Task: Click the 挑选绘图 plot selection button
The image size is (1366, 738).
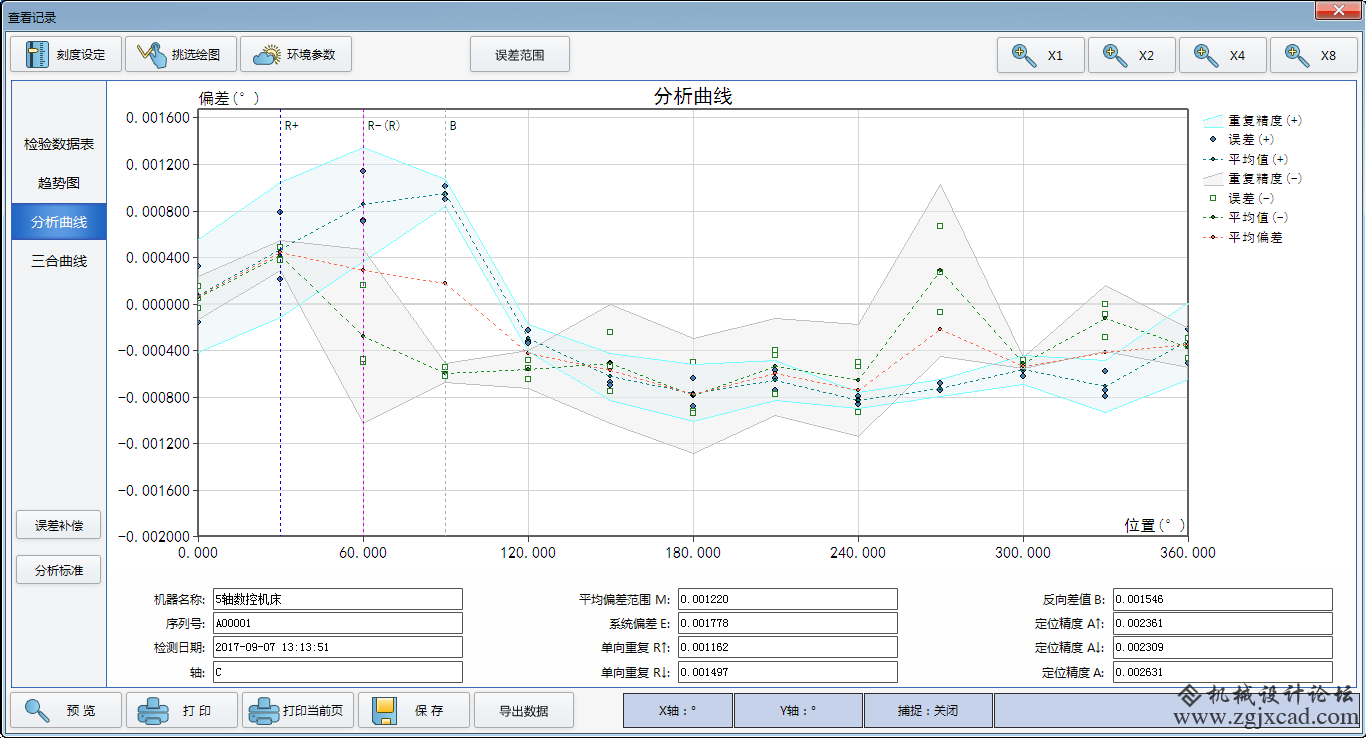Action: coord(181,55)
